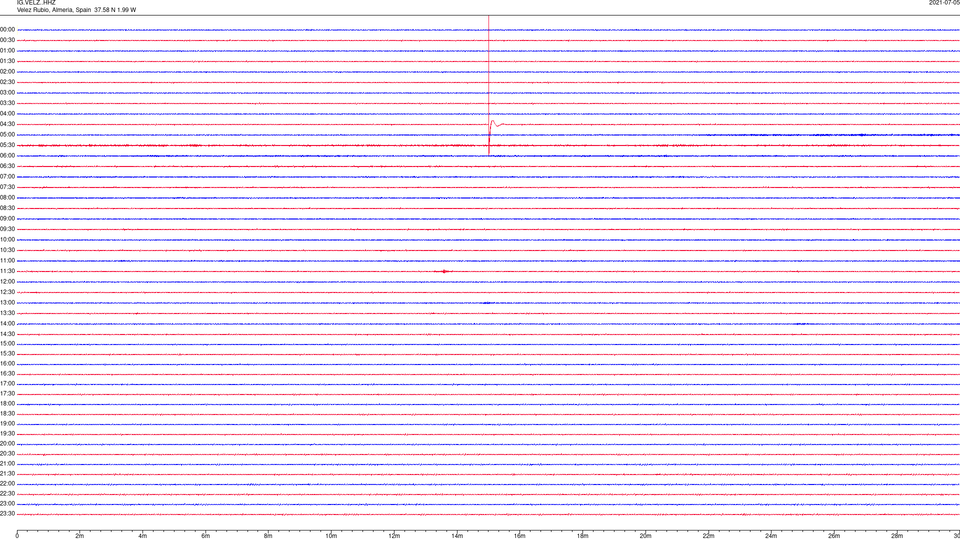
Task: Select the 00:30 time label
Action: tap(7, 40)
